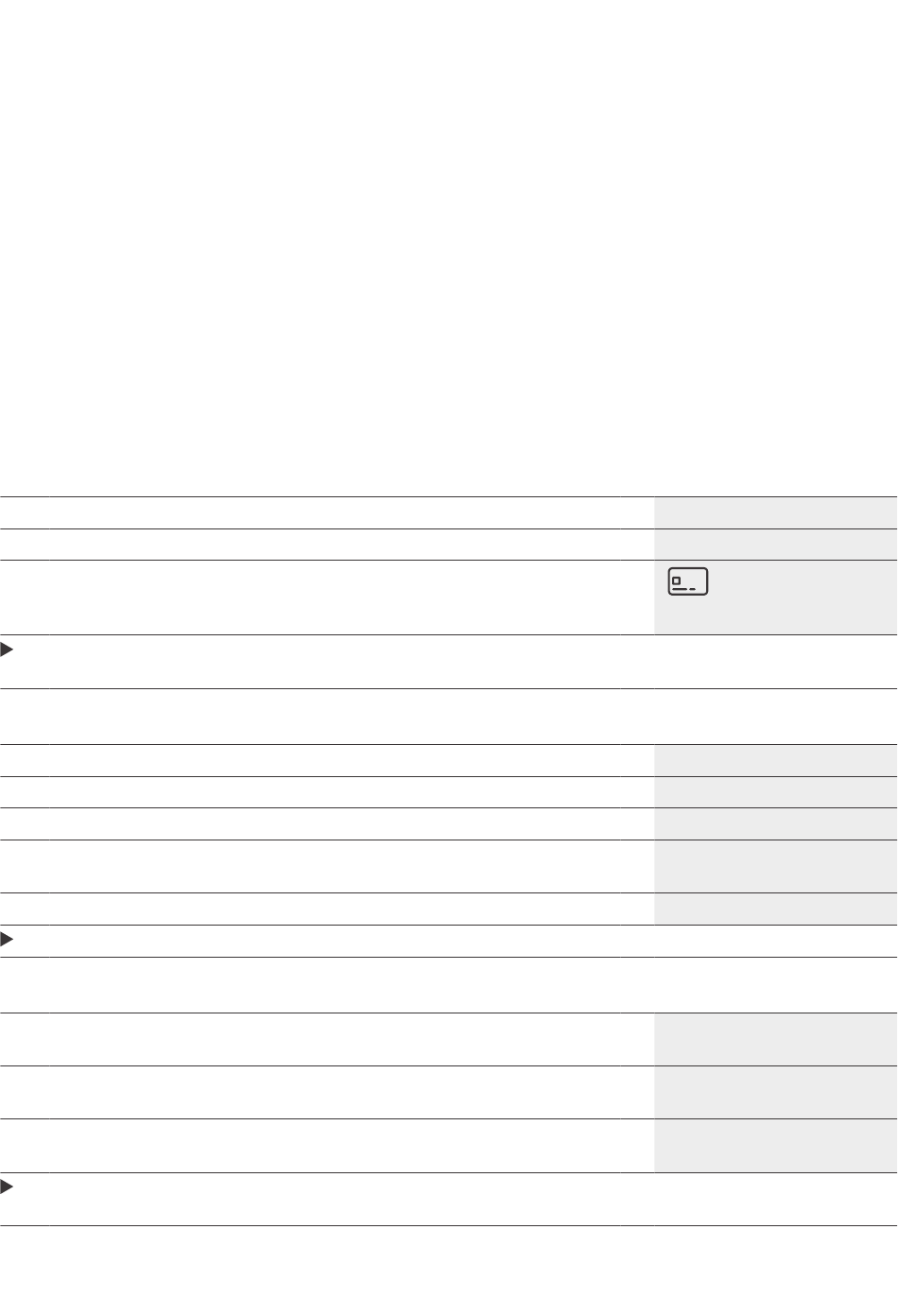Click the last gray field of the bottom section
898x1316 pixels.
pyautogui.click(x=775, y=1146)
